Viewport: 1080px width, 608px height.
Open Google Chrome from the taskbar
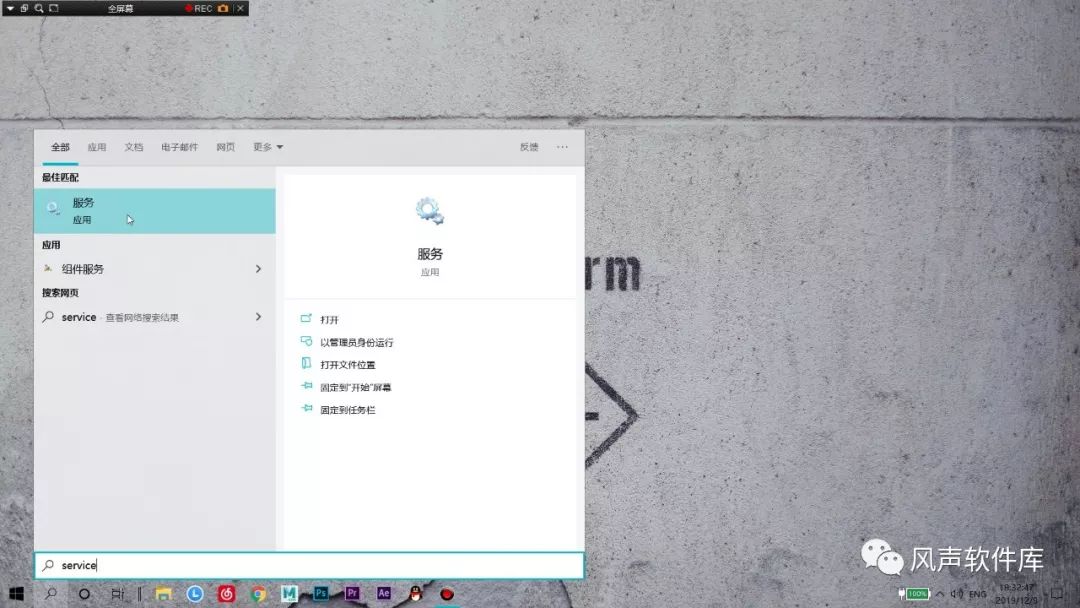258,593
